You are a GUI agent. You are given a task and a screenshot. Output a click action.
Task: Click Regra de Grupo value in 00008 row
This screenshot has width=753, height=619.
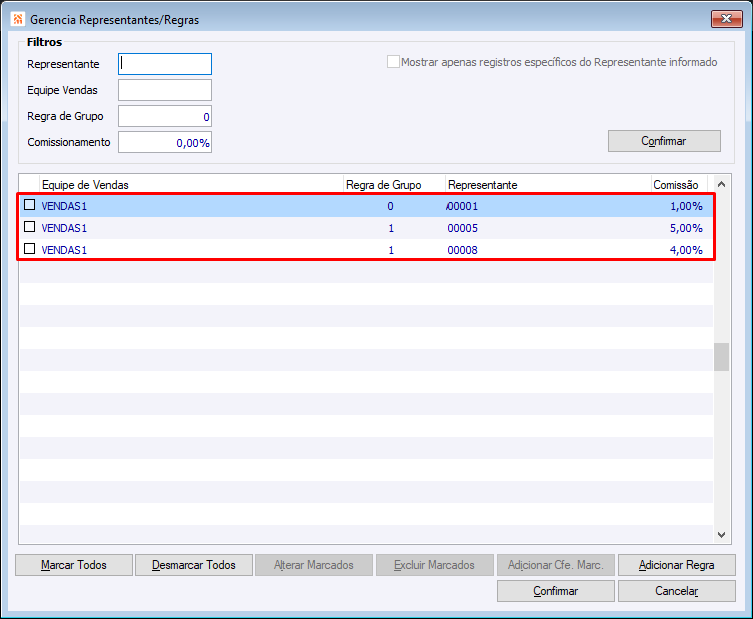coord(391,250)
